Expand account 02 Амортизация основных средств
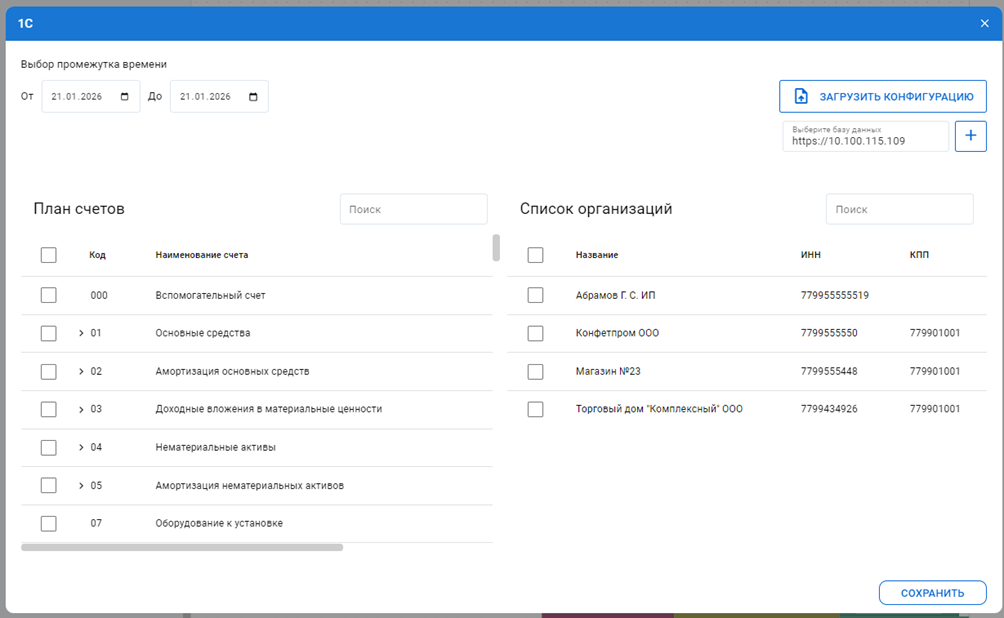Viewport: 1004px width, 618px height. pyautogui.click(x=81, y=371)
